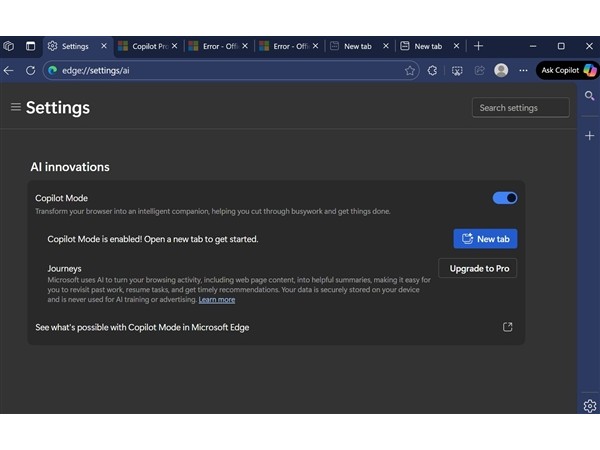Open the Settings hamburger menu
This screenshot has width=600, height=450.
pyautogui.click(x=16, y=107)
